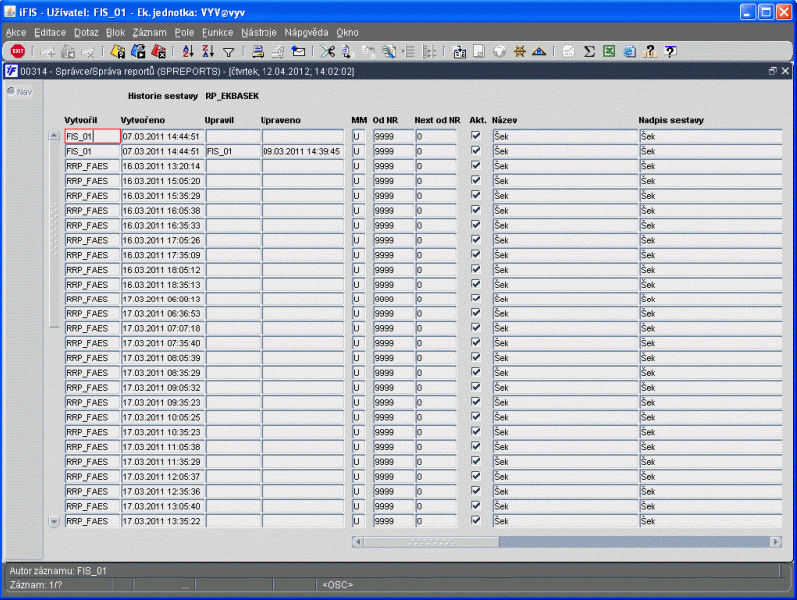Open the Nástroje menu
797x600 pixels.
click(x=259, y=33)
